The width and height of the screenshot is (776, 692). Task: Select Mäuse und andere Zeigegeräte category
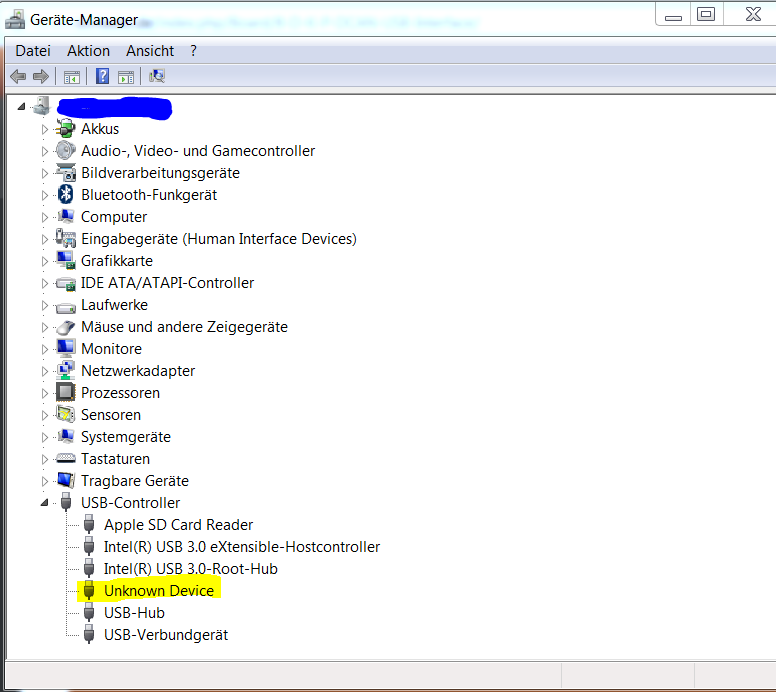[184, 327]
